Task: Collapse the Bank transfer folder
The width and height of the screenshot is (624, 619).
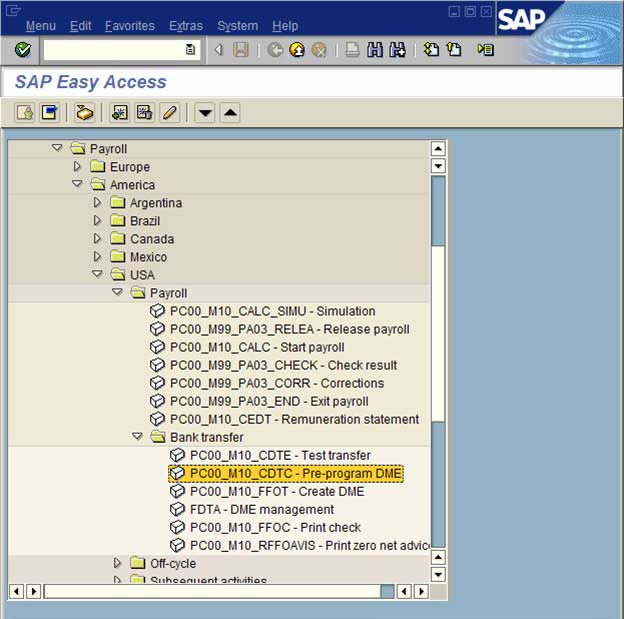Action: 137,436
